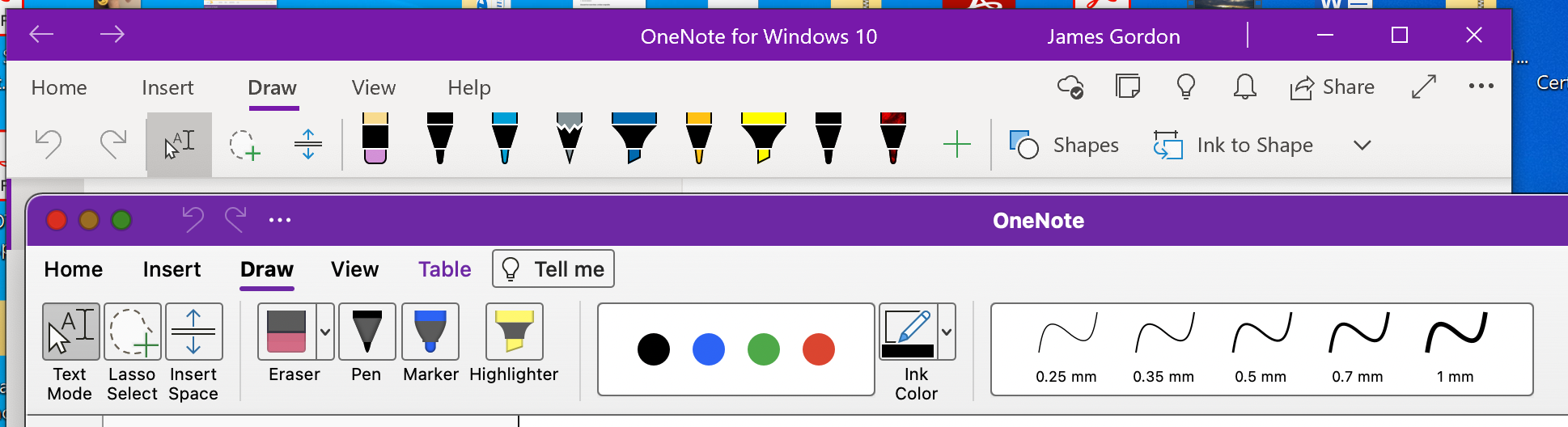The width and height of the screenshot is (1568, 427).
Task: Open Home tab in OneNote for Windows 10
Action: coord(59,87)
